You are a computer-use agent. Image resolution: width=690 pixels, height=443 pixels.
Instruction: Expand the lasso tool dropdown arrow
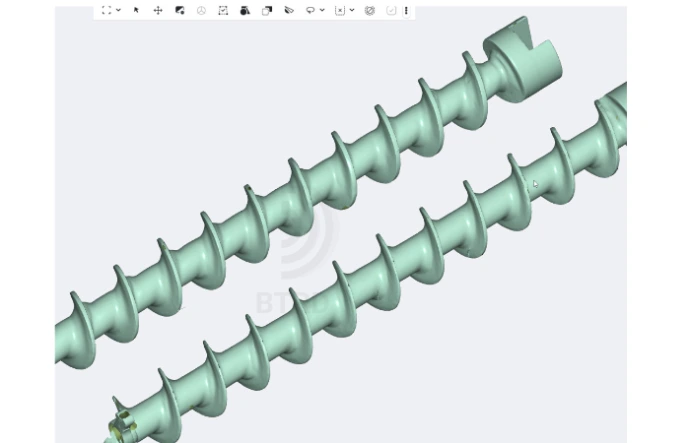(x=322, y=10)
